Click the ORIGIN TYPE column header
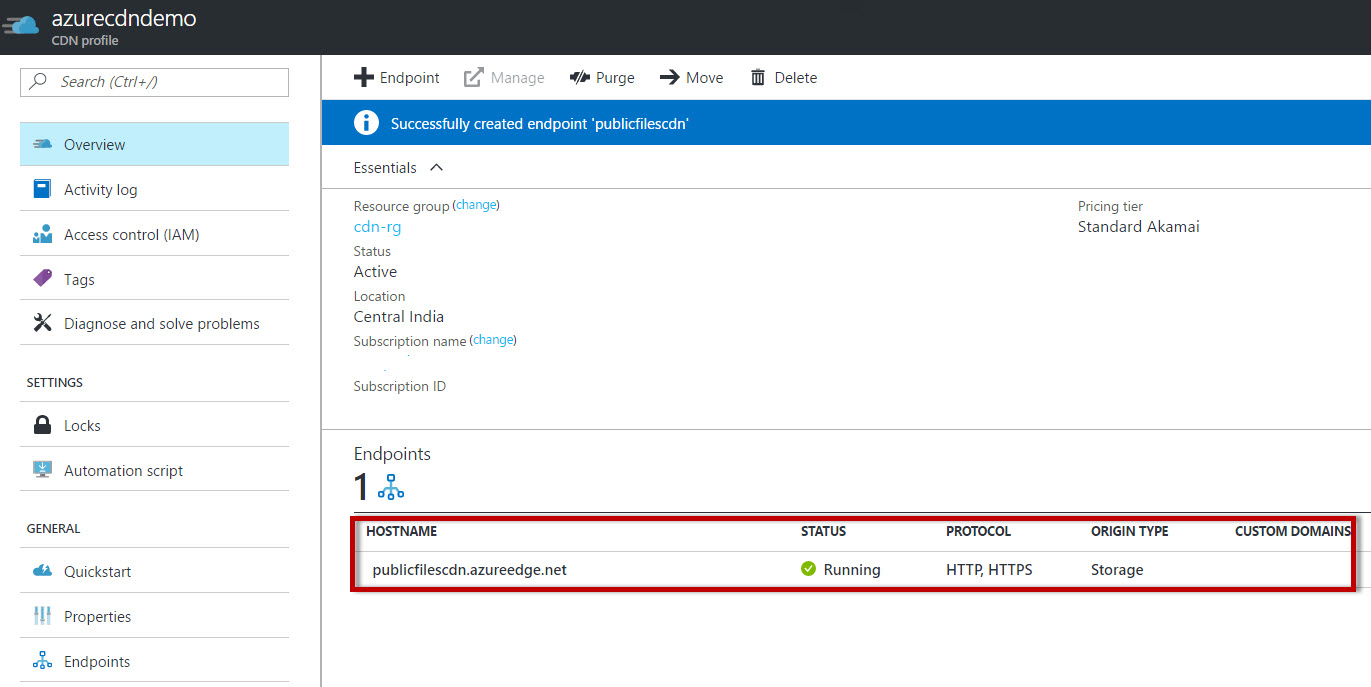The width and height of the screenshot is (1371, 687). [1130, 531]
